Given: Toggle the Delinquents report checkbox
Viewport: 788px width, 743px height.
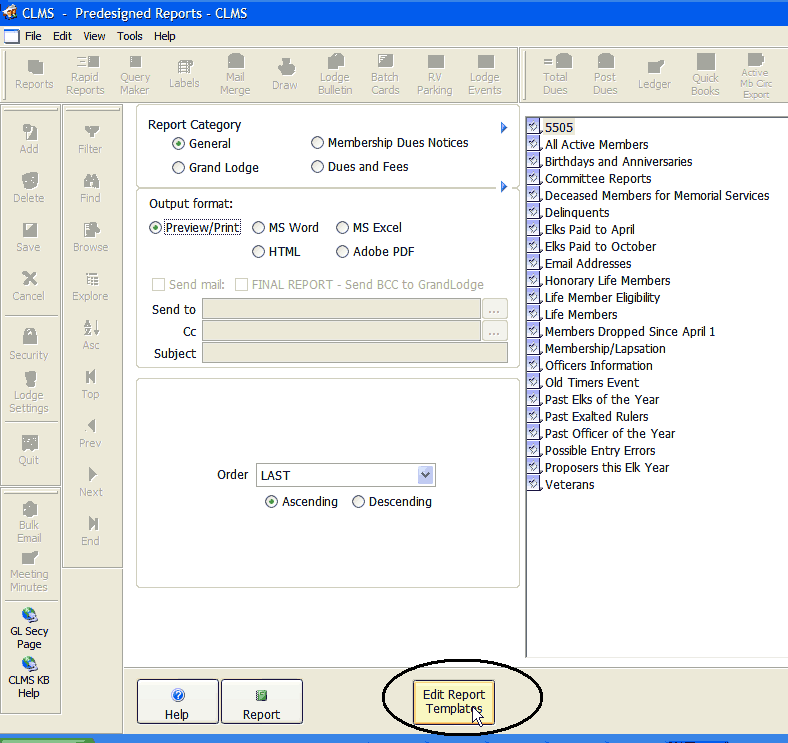Looking at the screenshot, I should (x=533, y=213).
